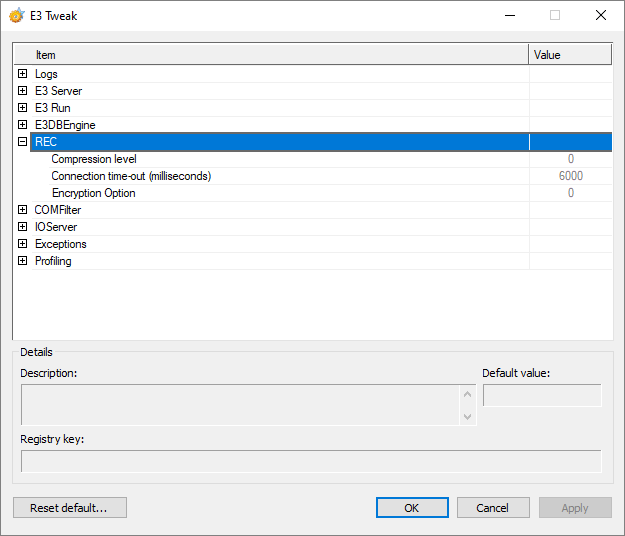Click the E3 Tweak title bar icon
This screenshot has height=536, width=625.
(x=17, y=16)
